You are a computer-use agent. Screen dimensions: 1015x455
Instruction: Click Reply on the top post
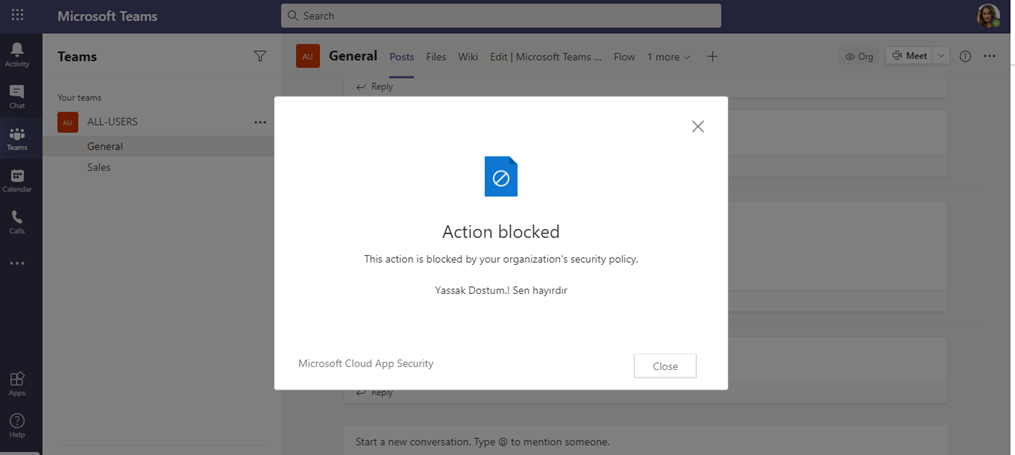click(375, 87)
